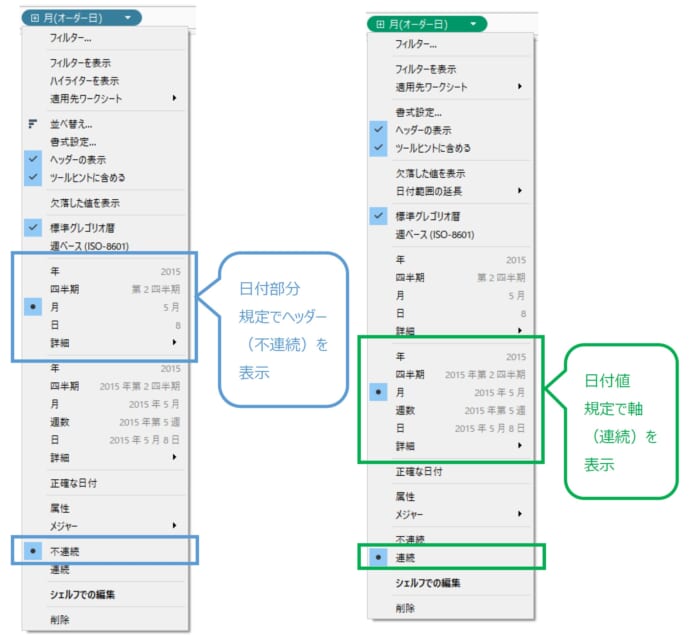
Task: Select date part 日 8 in right menu
Action: (450, 313)
